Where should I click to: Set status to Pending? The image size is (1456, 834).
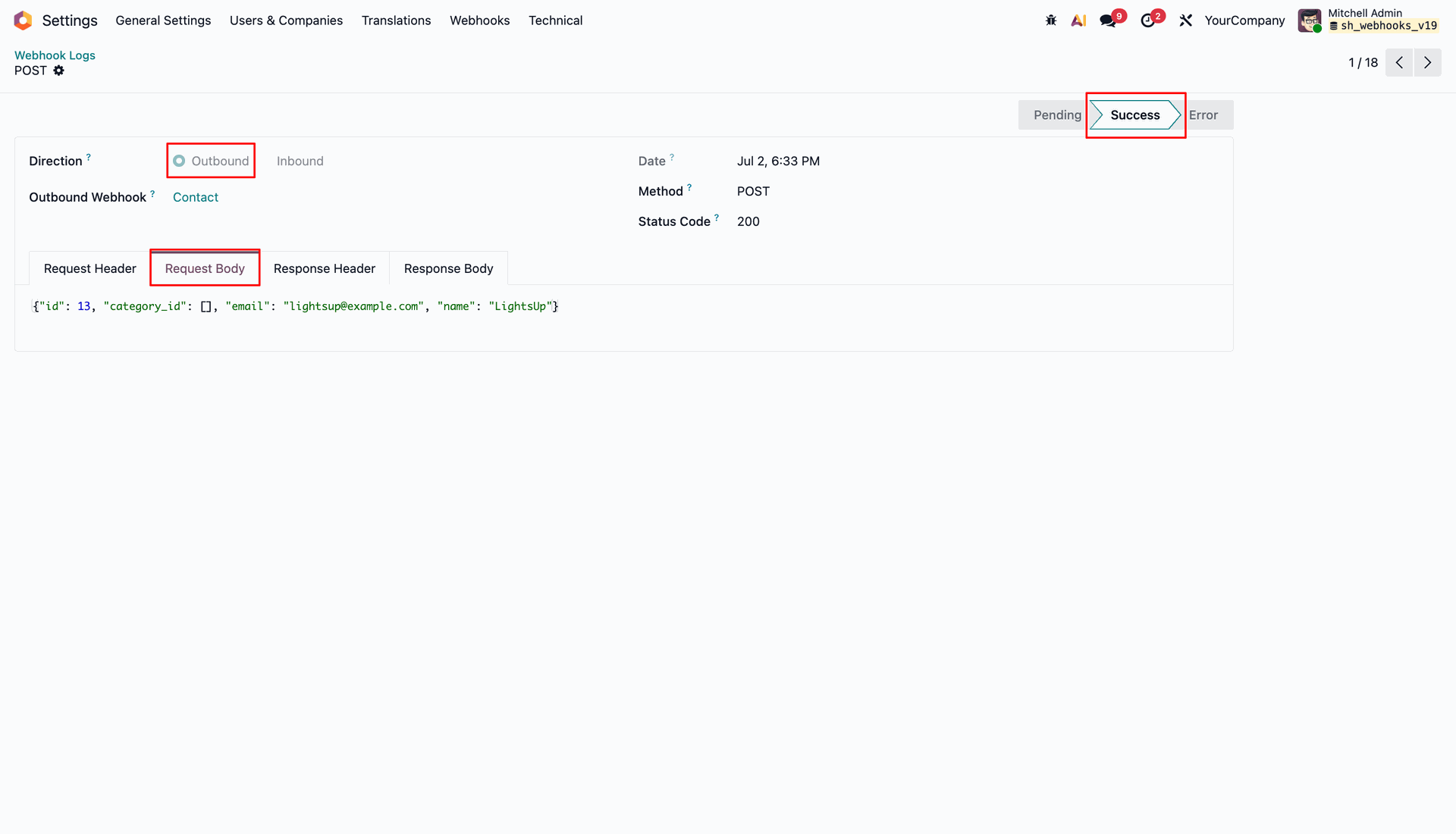click(x=1056, y=115)
